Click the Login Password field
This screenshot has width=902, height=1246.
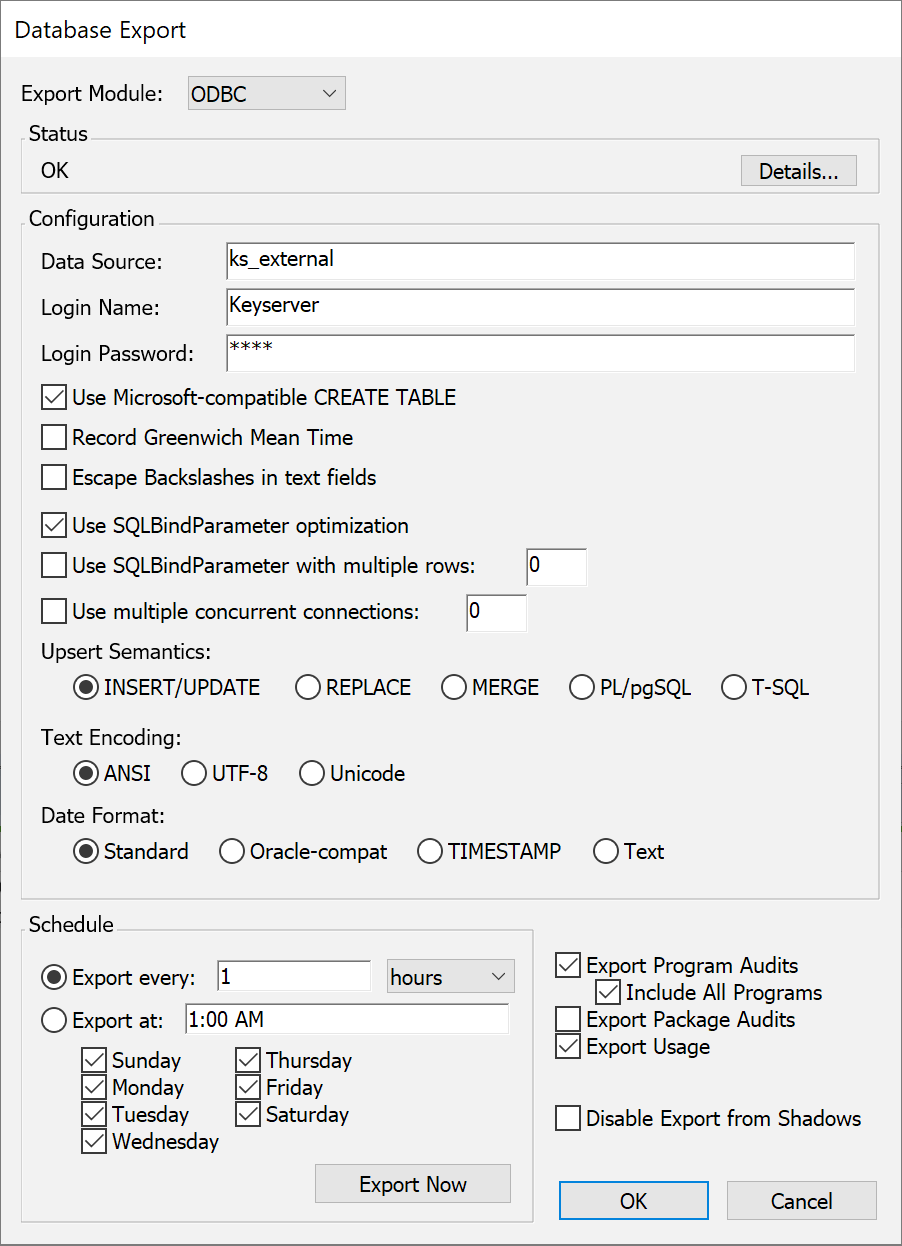(x=540, y=353)
